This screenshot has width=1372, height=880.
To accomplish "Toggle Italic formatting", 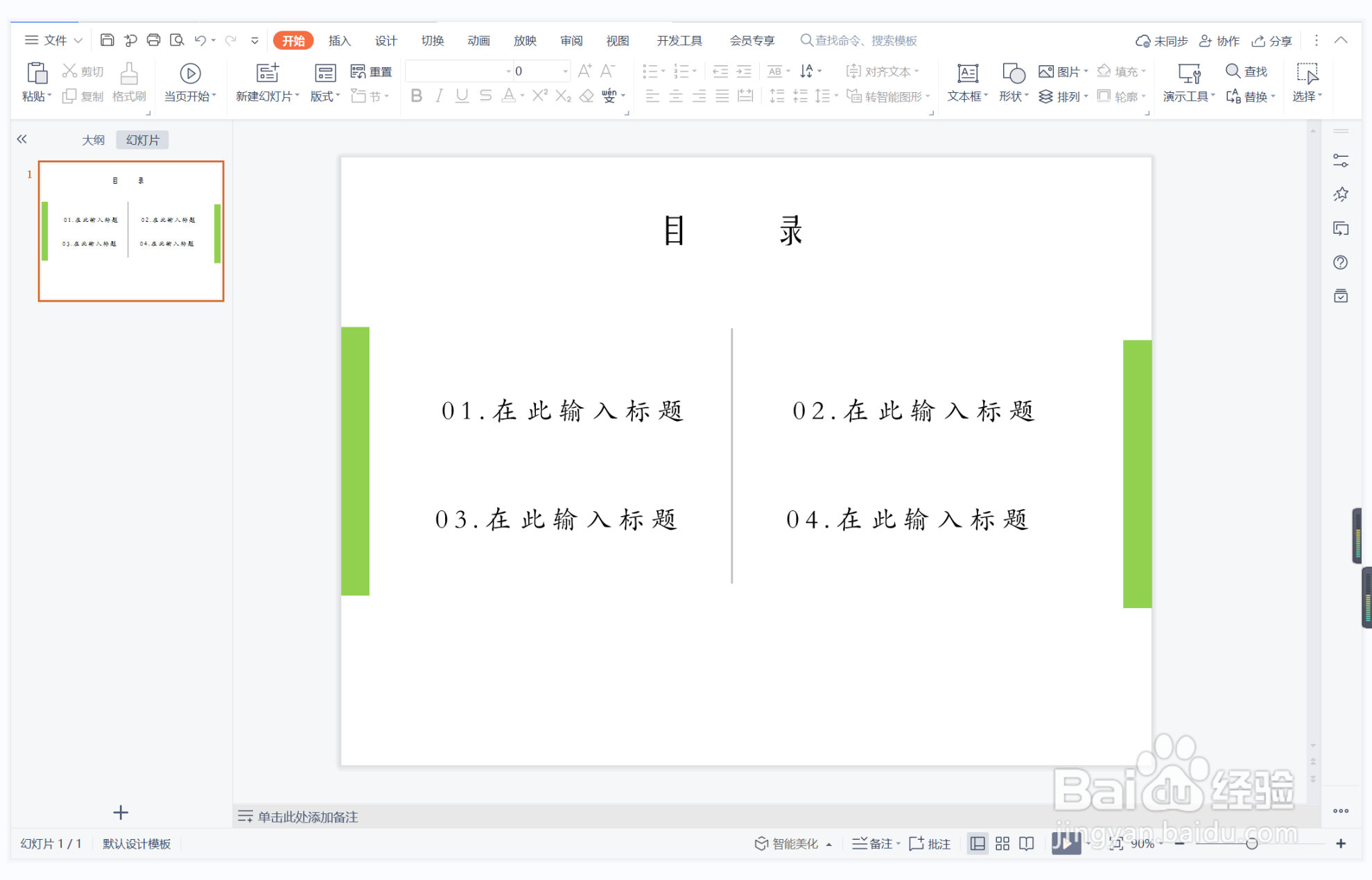I will click(439, 96).
